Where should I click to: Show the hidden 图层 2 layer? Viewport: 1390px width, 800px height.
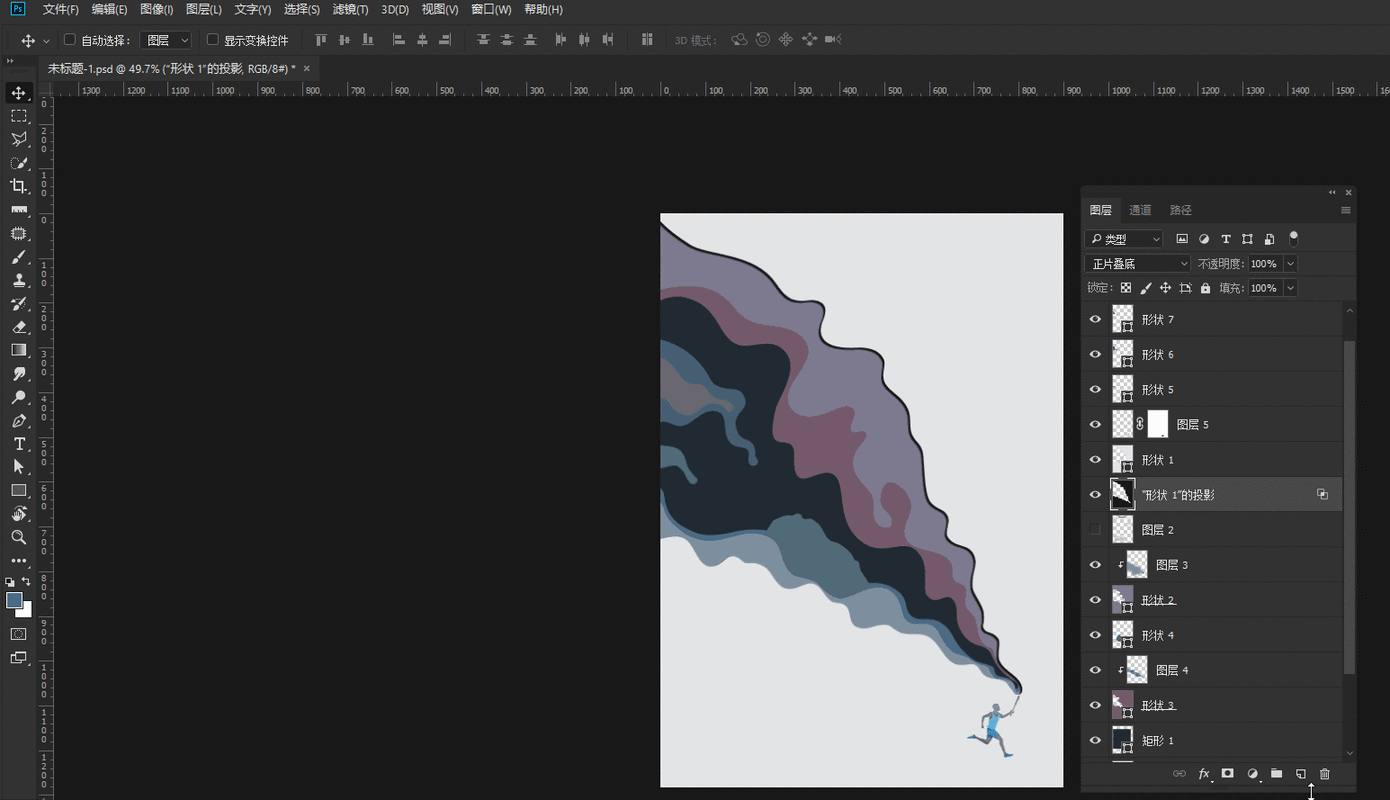[x=1095, y=530]
